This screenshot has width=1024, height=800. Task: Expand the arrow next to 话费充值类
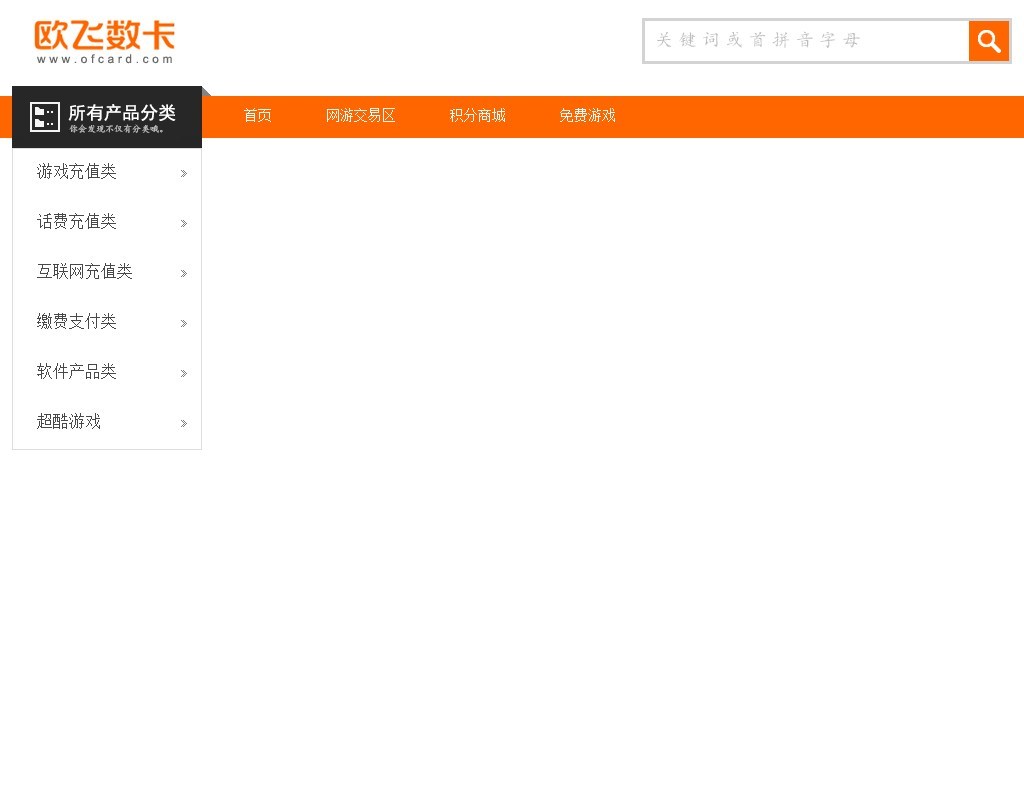(184, 223)
